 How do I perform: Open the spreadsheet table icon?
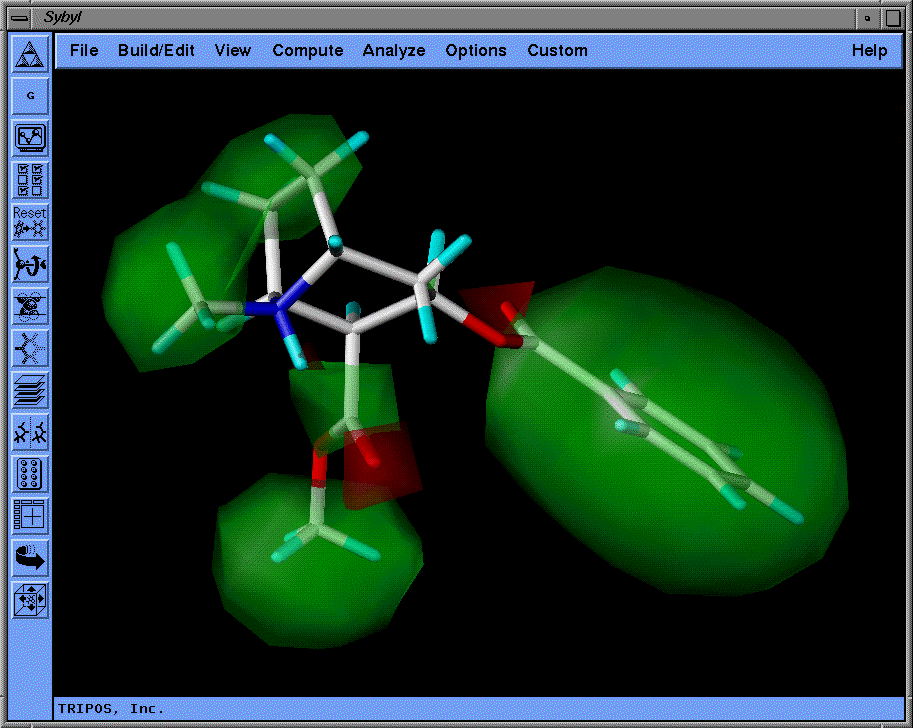(x=30, y=516)
